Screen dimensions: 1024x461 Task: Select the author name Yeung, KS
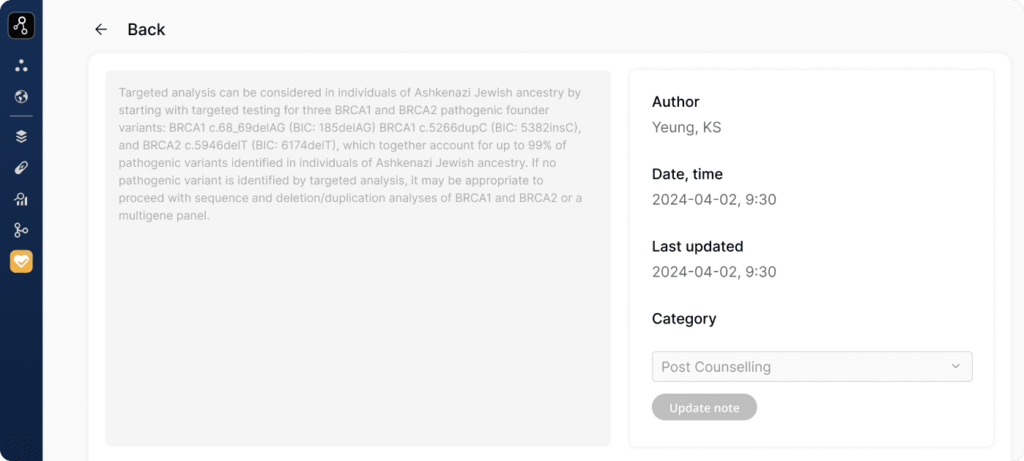[686, 128]
